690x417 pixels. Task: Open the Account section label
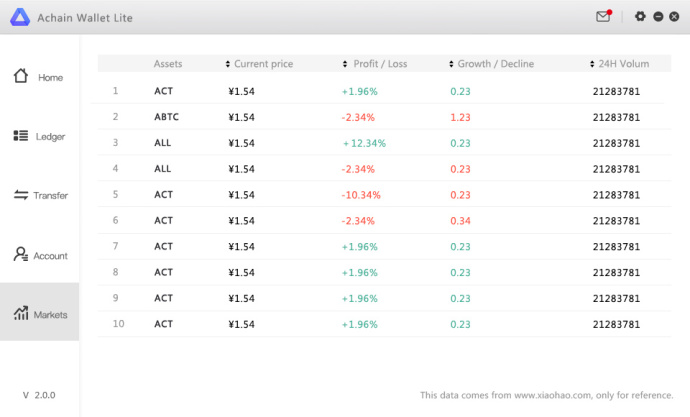(x=50, y=256)
